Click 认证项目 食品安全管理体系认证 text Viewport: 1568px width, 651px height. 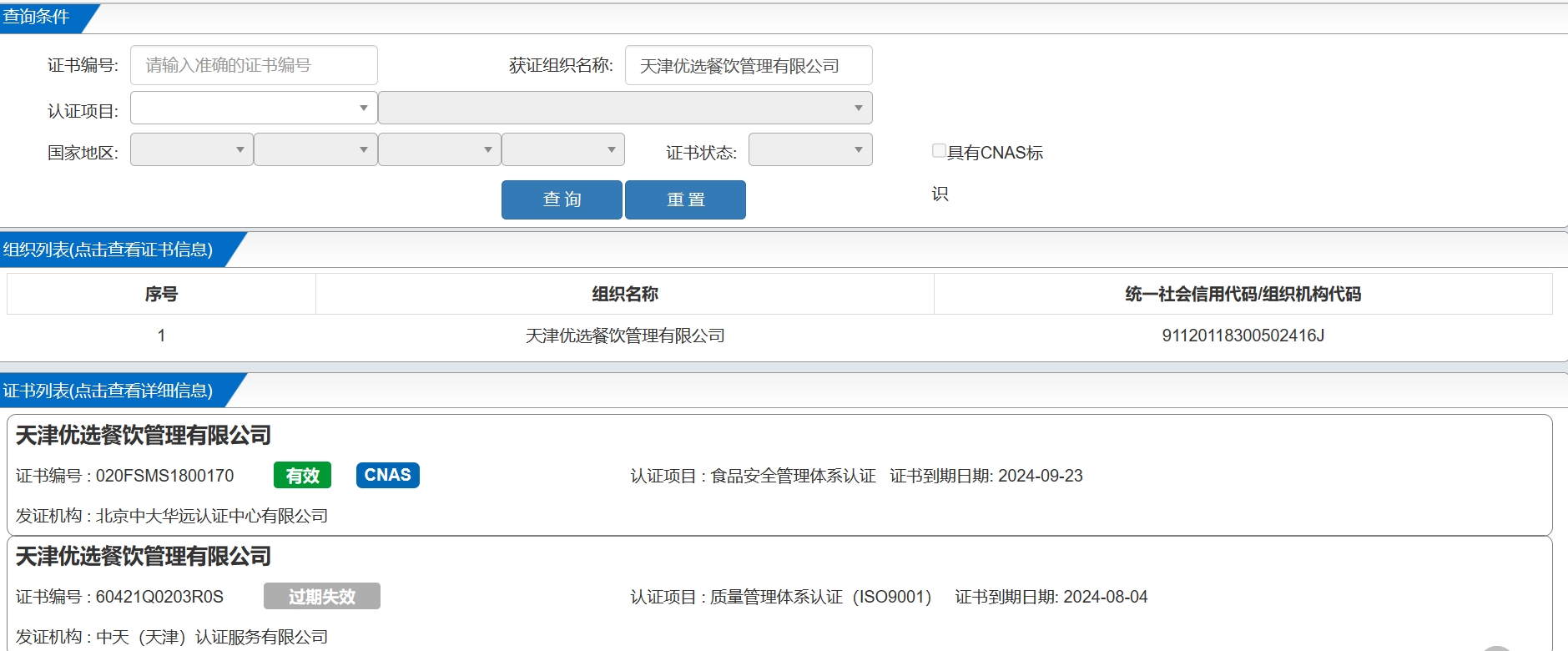click(753, 476)
